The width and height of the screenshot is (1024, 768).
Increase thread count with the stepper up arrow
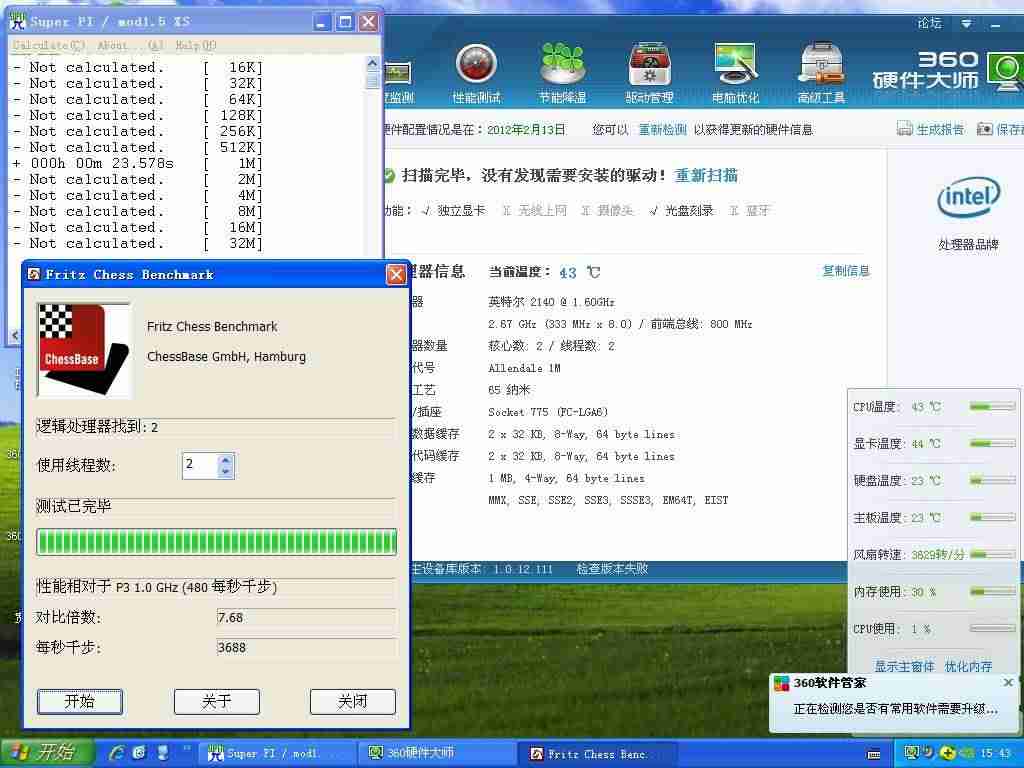point(225,460)
